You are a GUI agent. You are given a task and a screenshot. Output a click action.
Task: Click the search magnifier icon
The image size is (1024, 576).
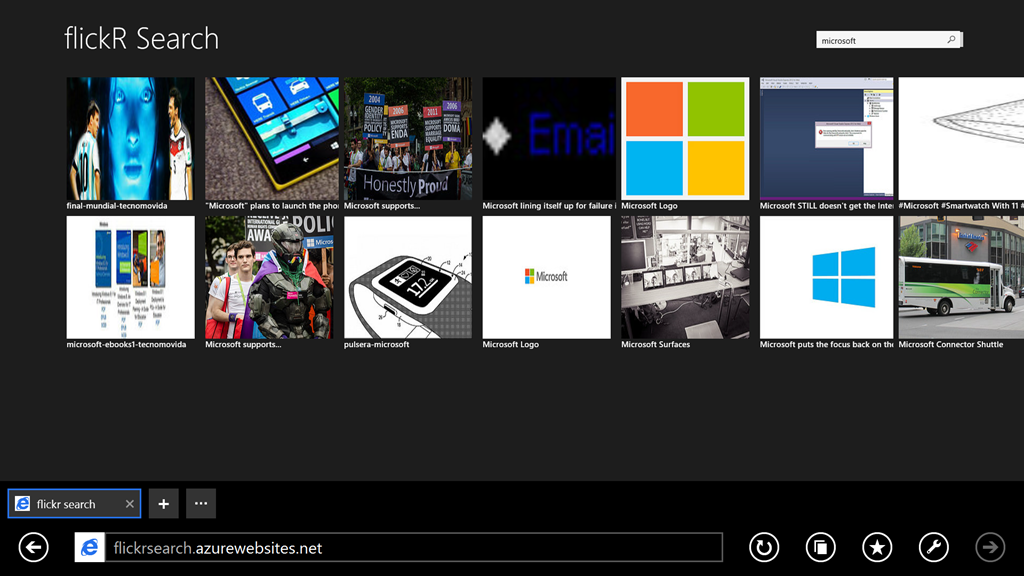pos(952,40)
